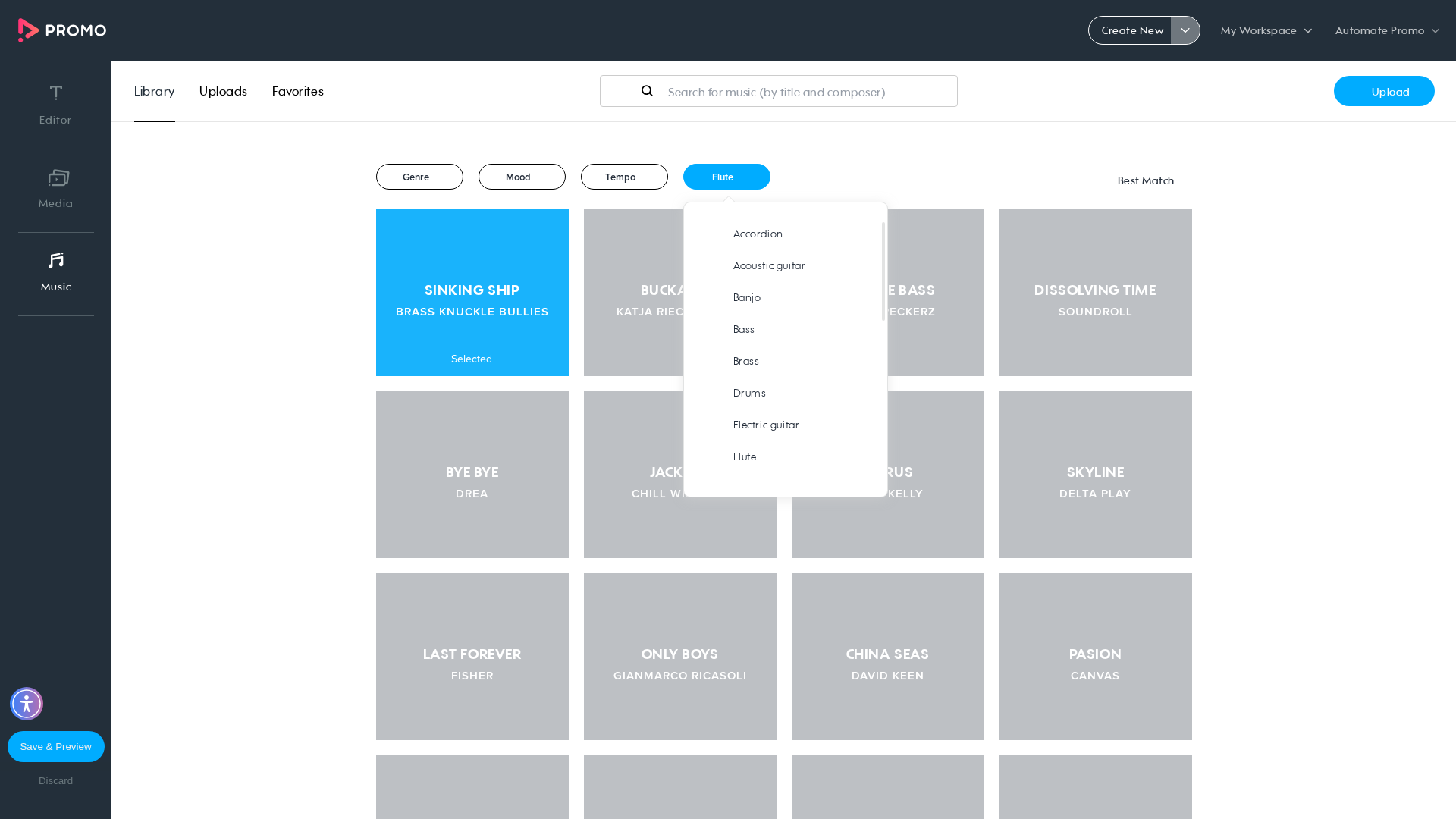The image size is (1456, 819).
Task: Open the Mood filter
Action: point(522,177)
